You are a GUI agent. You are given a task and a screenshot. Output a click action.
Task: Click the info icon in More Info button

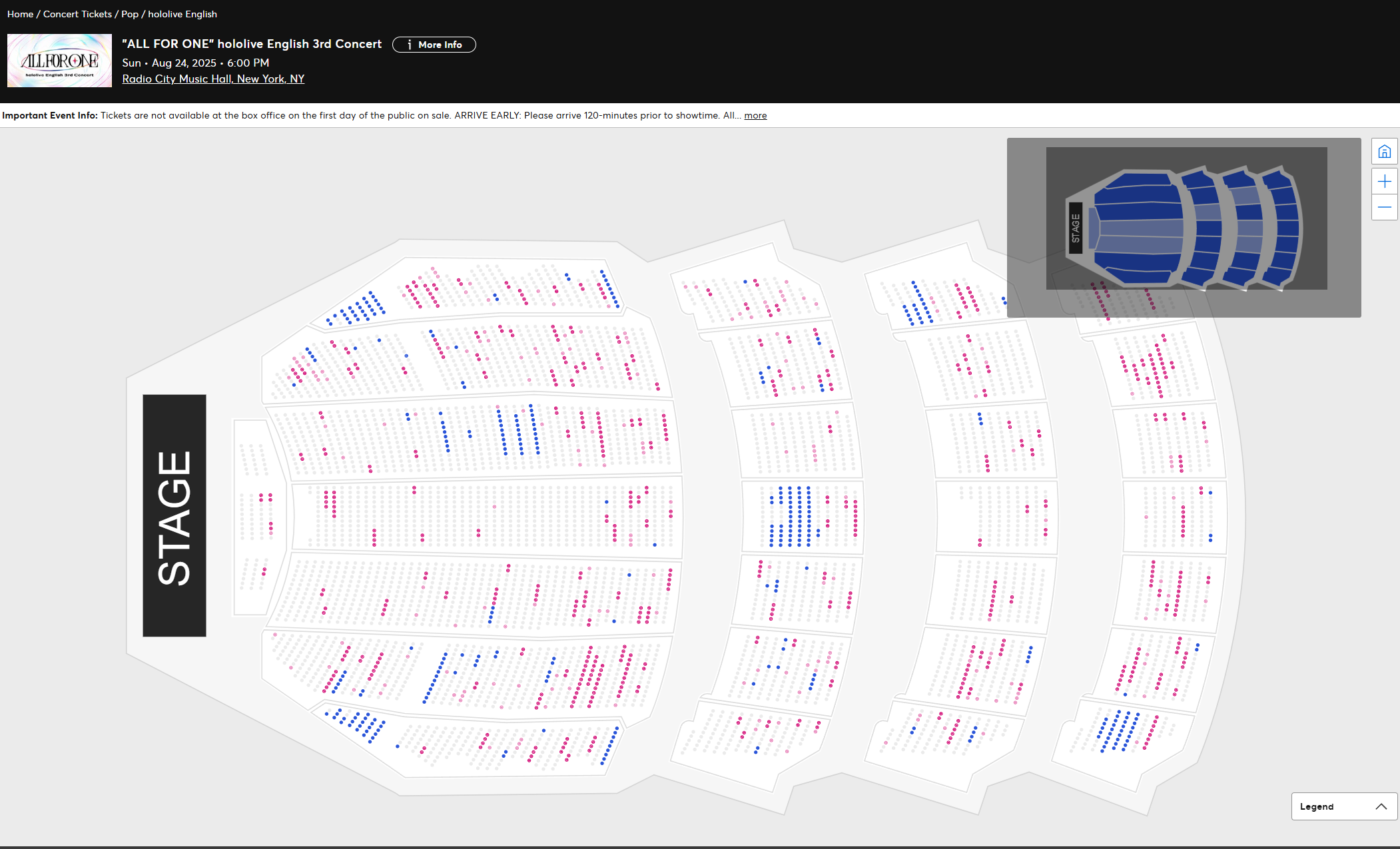[x=409, y=45]
